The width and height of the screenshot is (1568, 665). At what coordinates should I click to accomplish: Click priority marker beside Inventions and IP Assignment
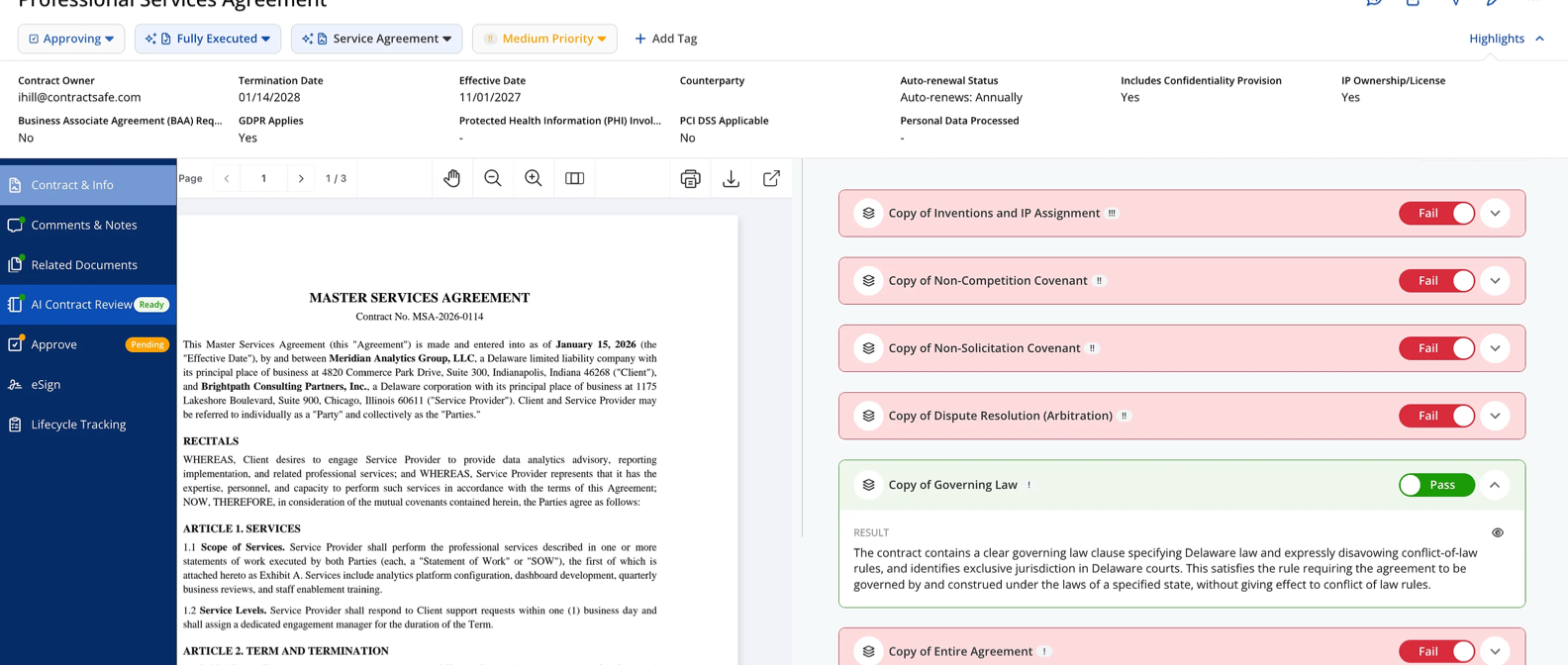click(x=1113, y=214)
